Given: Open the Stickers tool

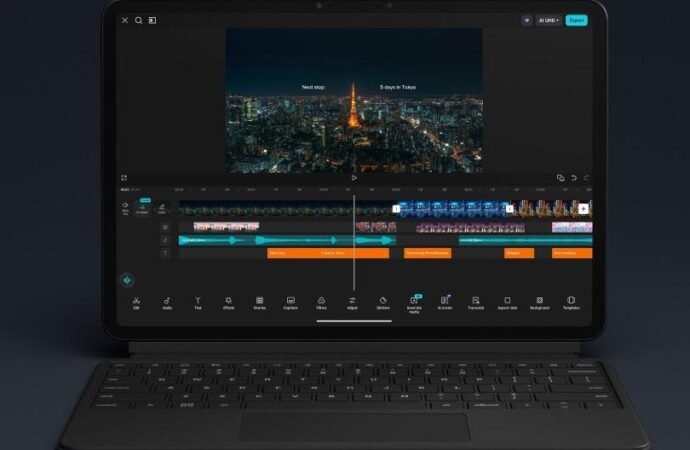Looking at the screenshot, I should [383, 303].
